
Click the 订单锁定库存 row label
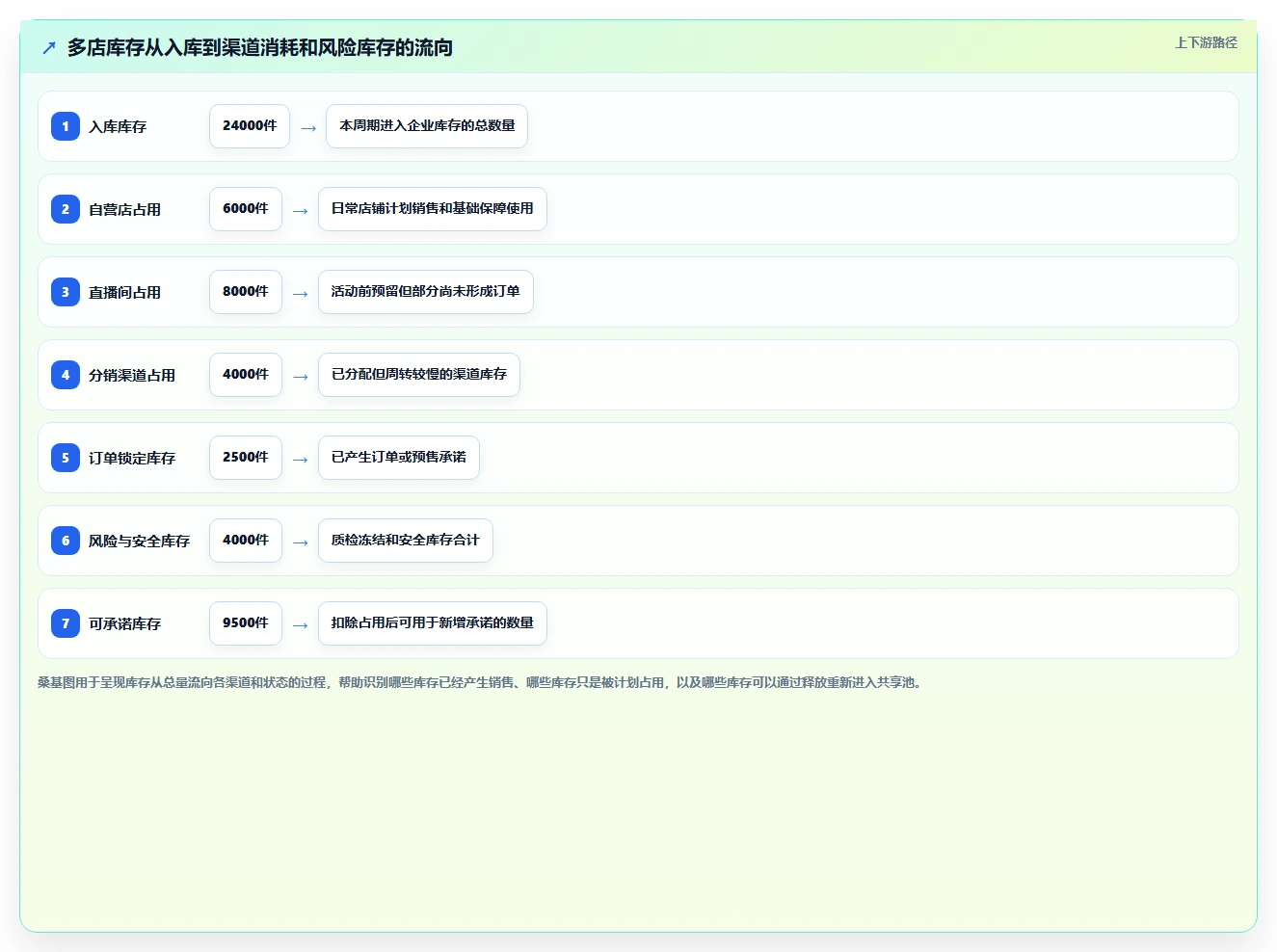[132, 458]
